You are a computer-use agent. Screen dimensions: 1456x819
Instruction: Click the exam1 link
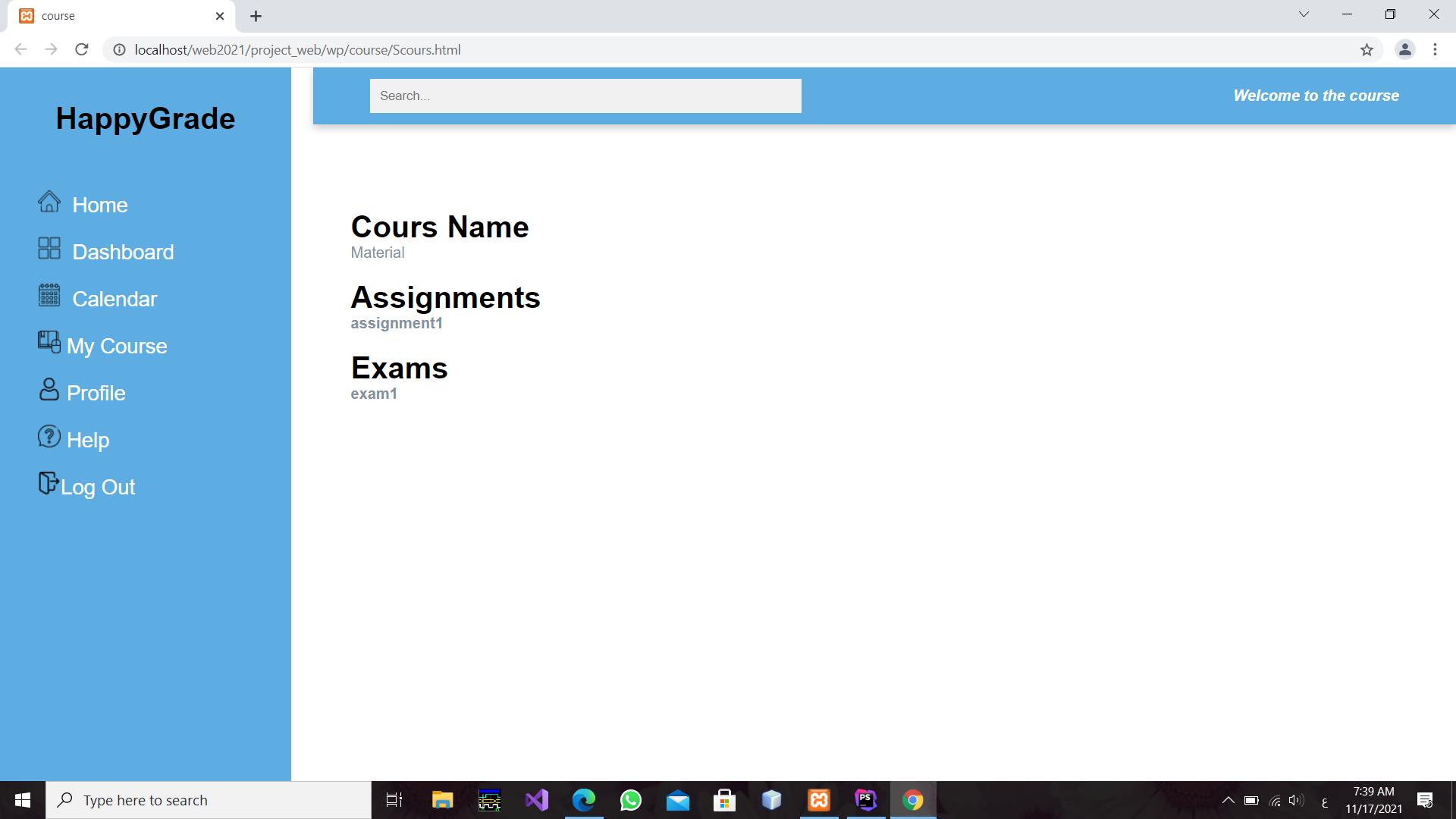(373, 394)
